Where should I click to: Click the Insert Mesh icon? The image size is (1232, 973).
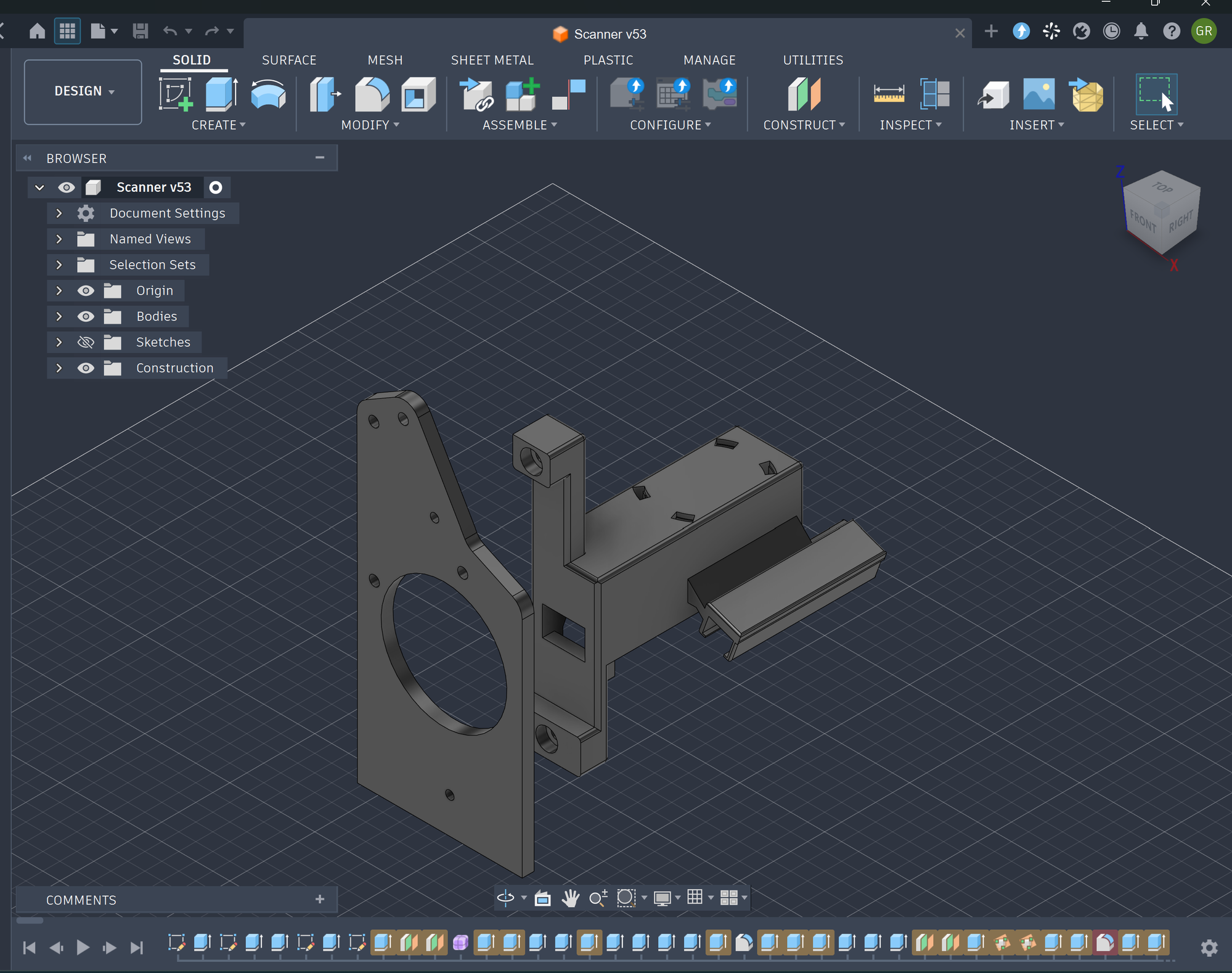(1086, 94)
